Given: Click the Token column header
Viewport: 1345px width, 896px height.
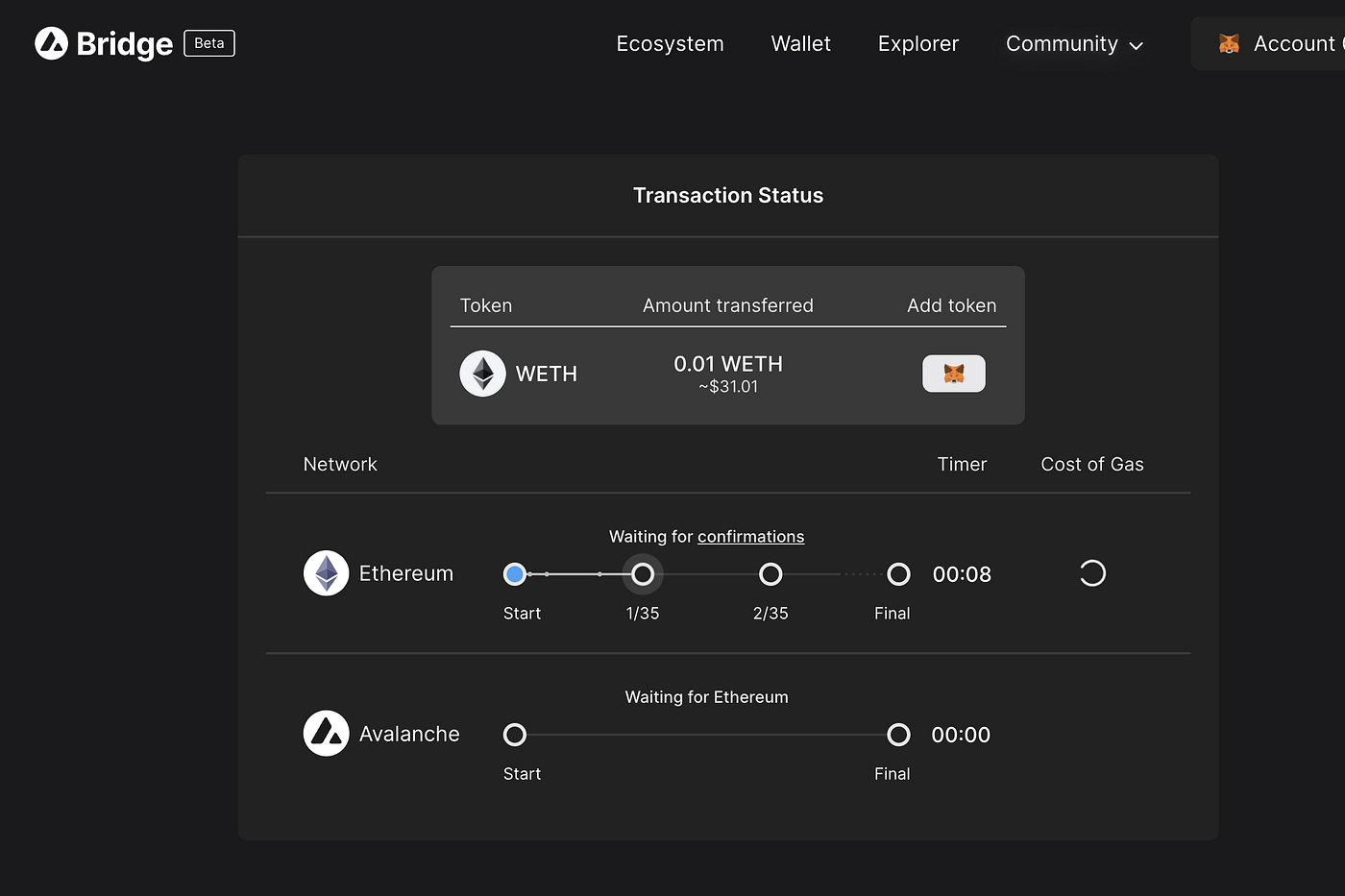Looking at the screenshot, I should 486,305.
